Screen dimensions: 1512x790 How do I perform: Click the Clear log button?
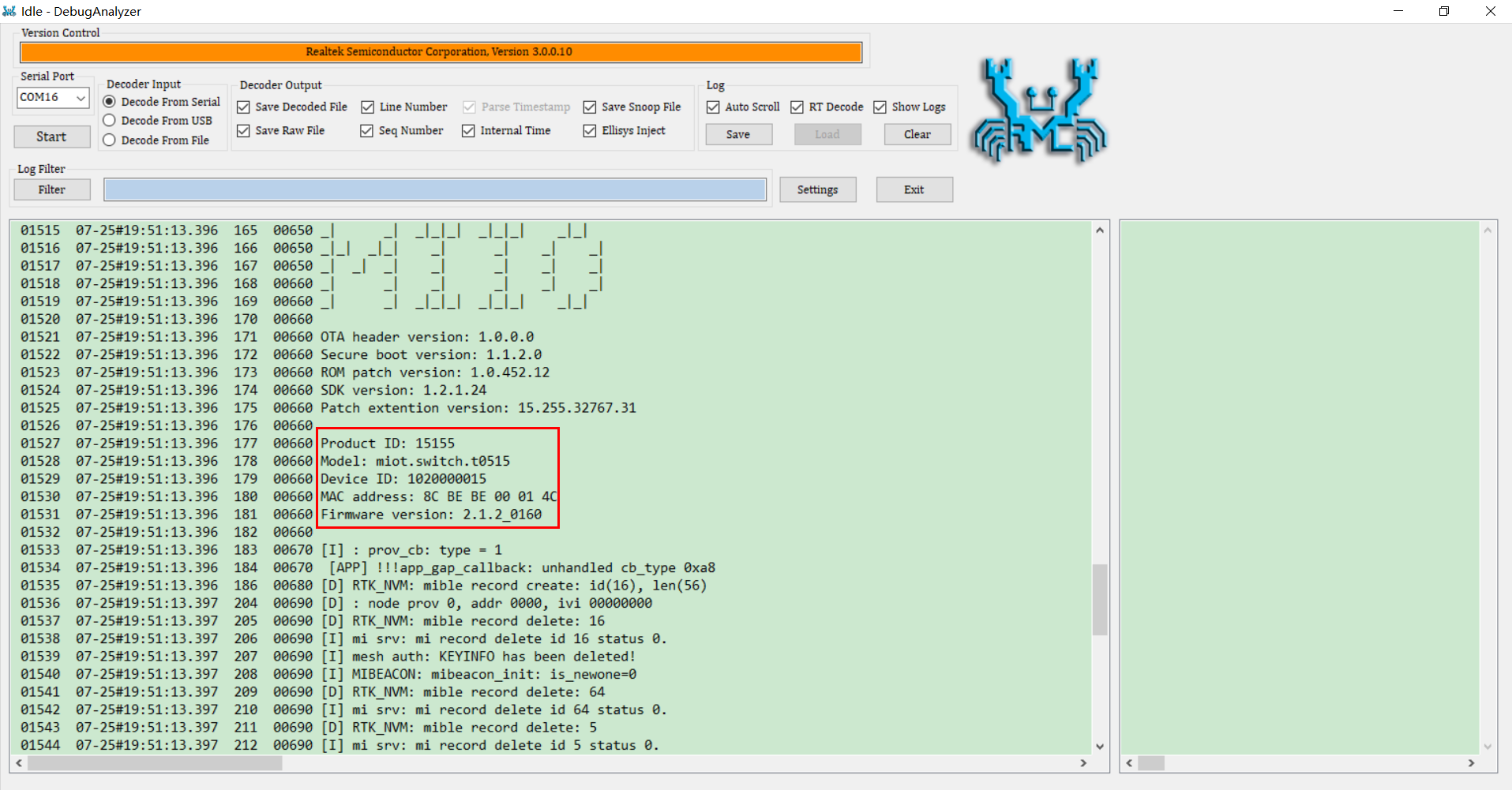[x=917, y=135]
